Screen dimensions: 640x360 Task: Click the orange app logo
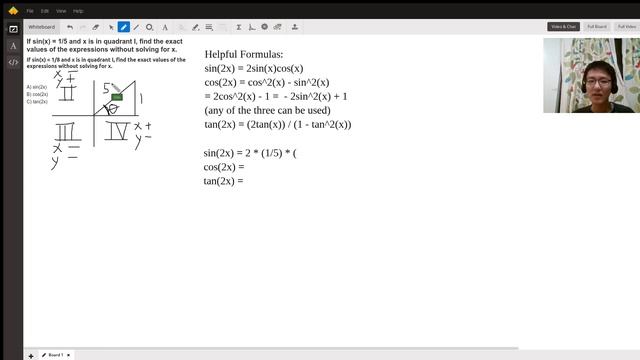click(13, 11)
